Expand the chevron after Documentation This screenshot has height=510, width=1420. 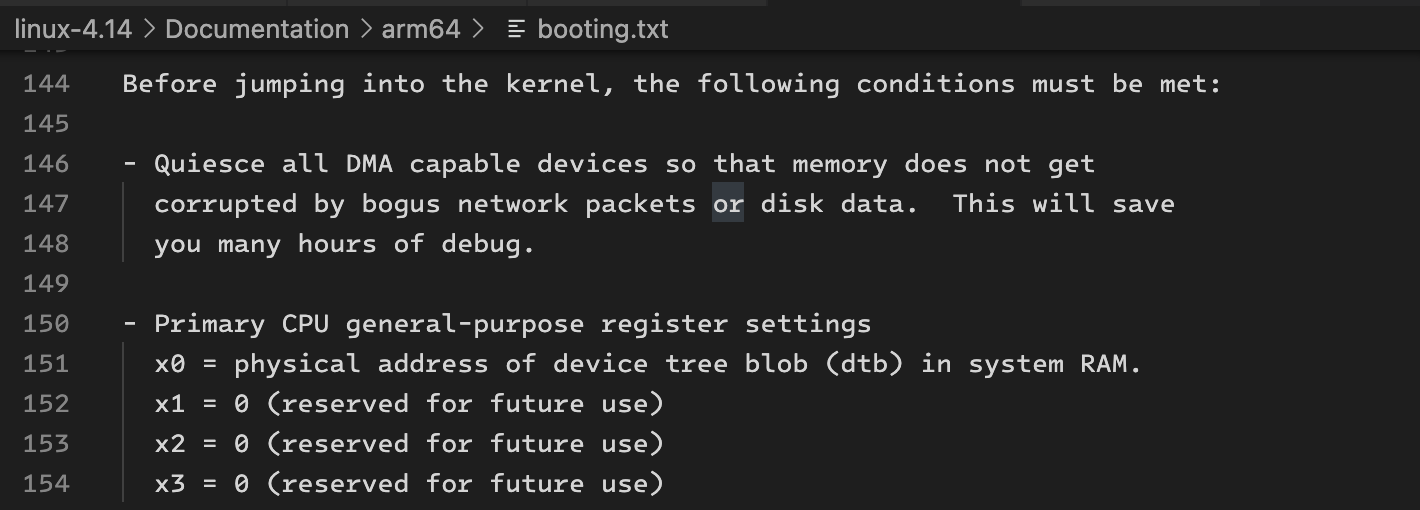click(x=366, y=30)
